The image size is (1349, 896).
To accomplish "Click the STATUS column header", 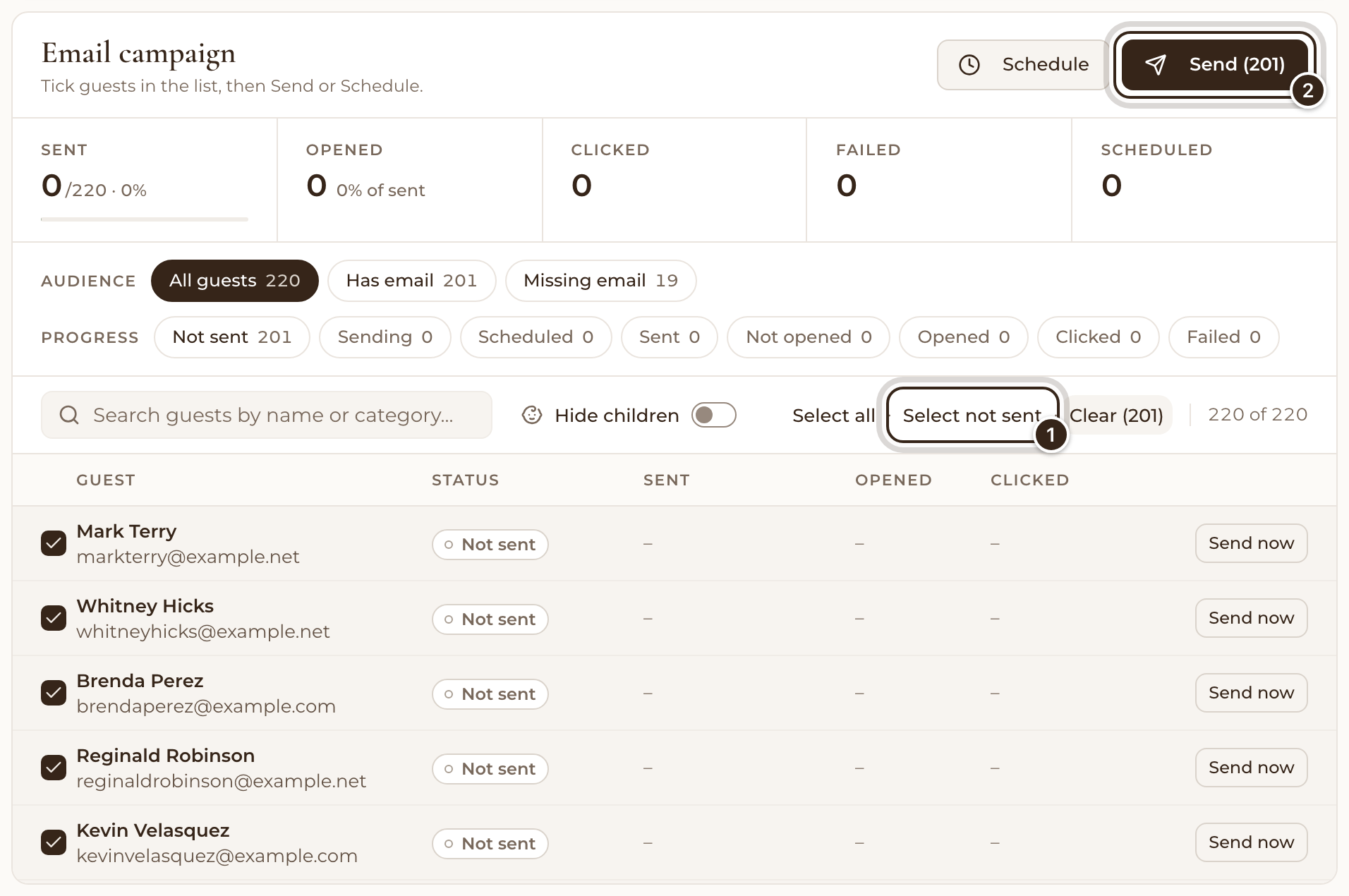I will tap(466, 480).
